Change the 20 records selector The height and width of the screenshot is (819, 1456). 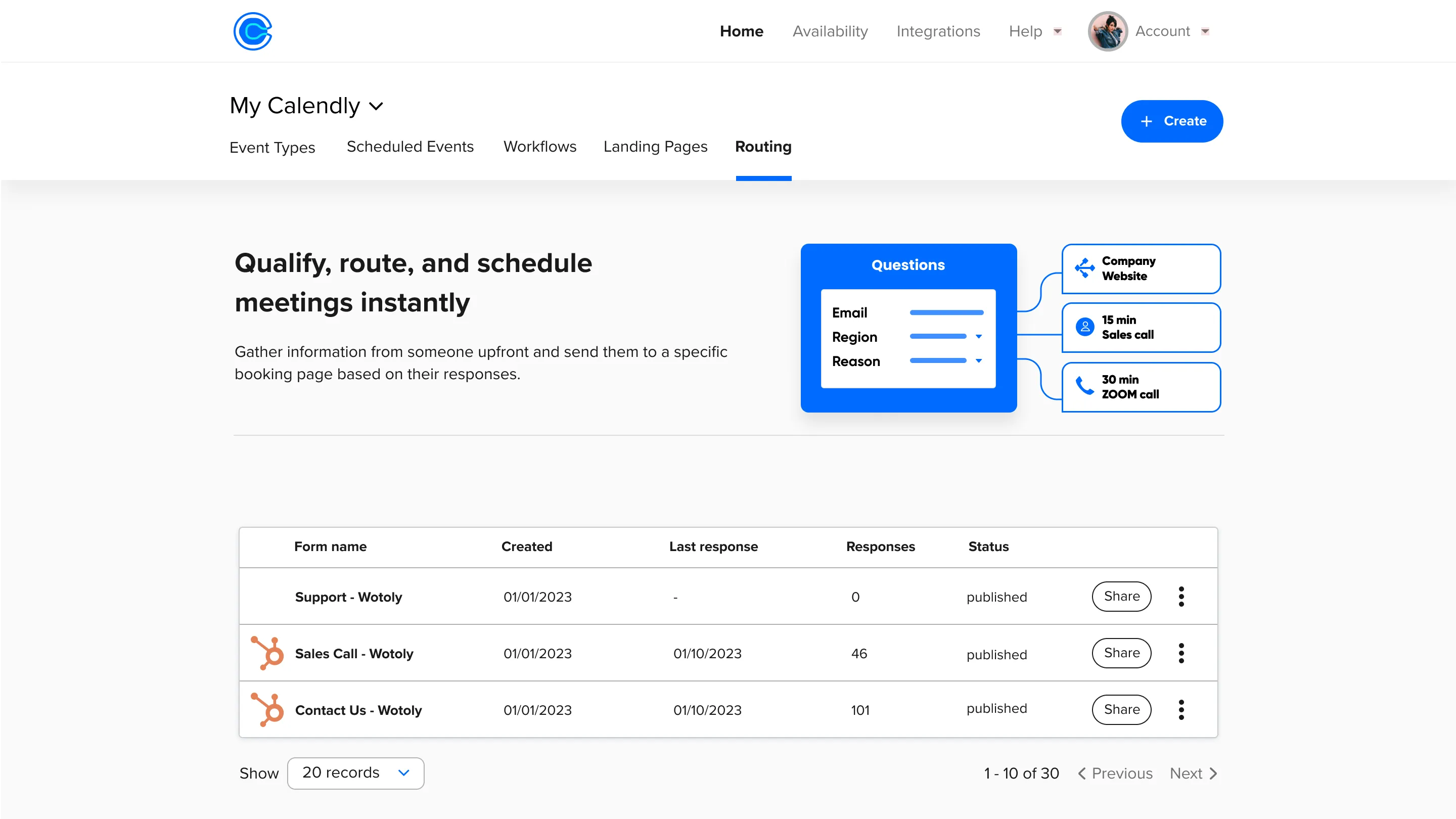[355, 772]
